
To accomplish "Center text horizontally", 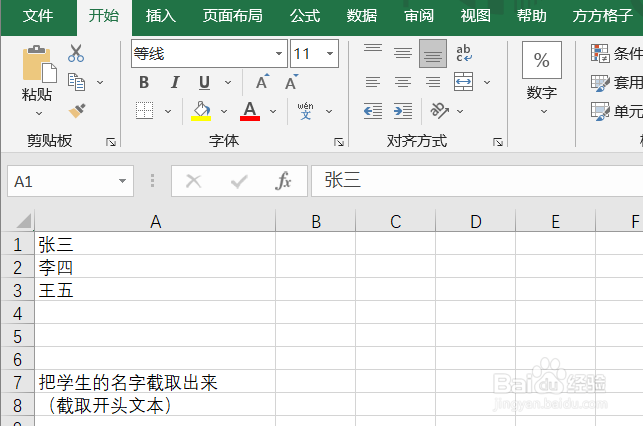I will (x=403, y=82).
